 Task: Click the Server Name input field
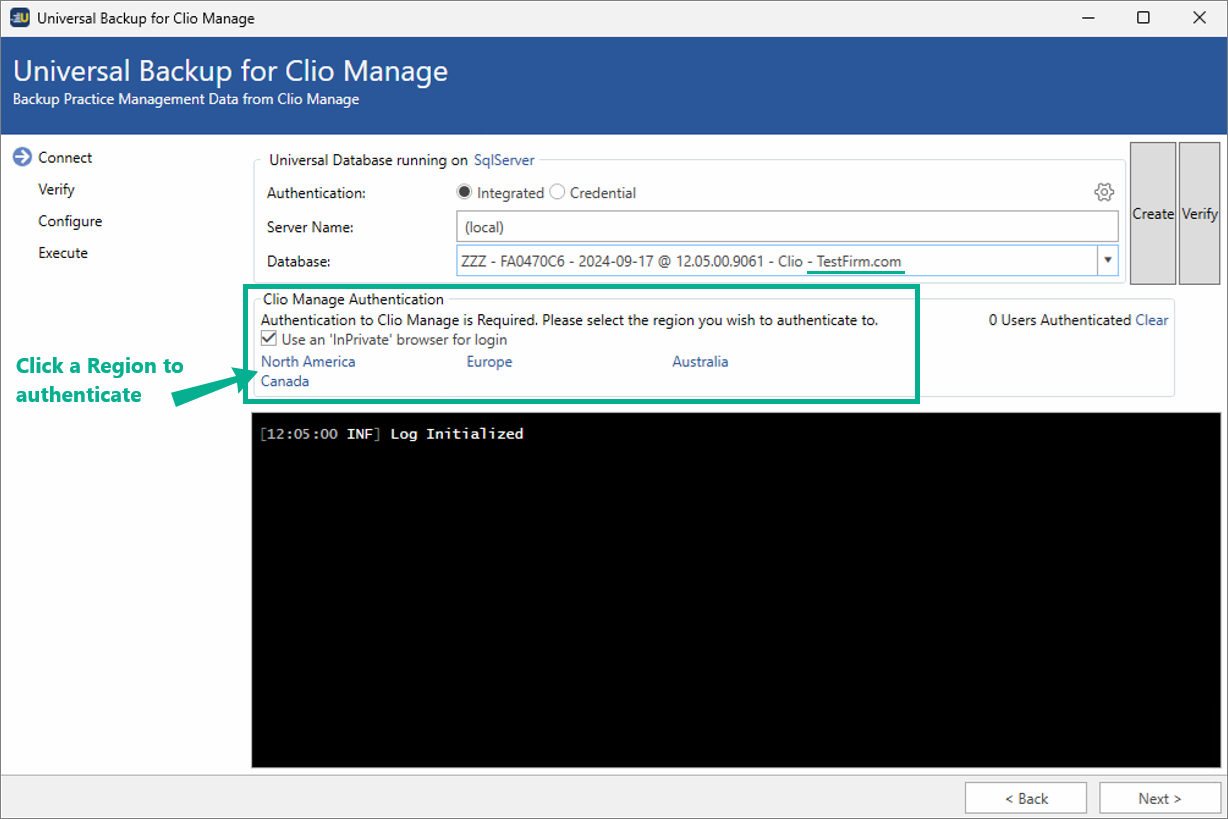coord(787,227)
